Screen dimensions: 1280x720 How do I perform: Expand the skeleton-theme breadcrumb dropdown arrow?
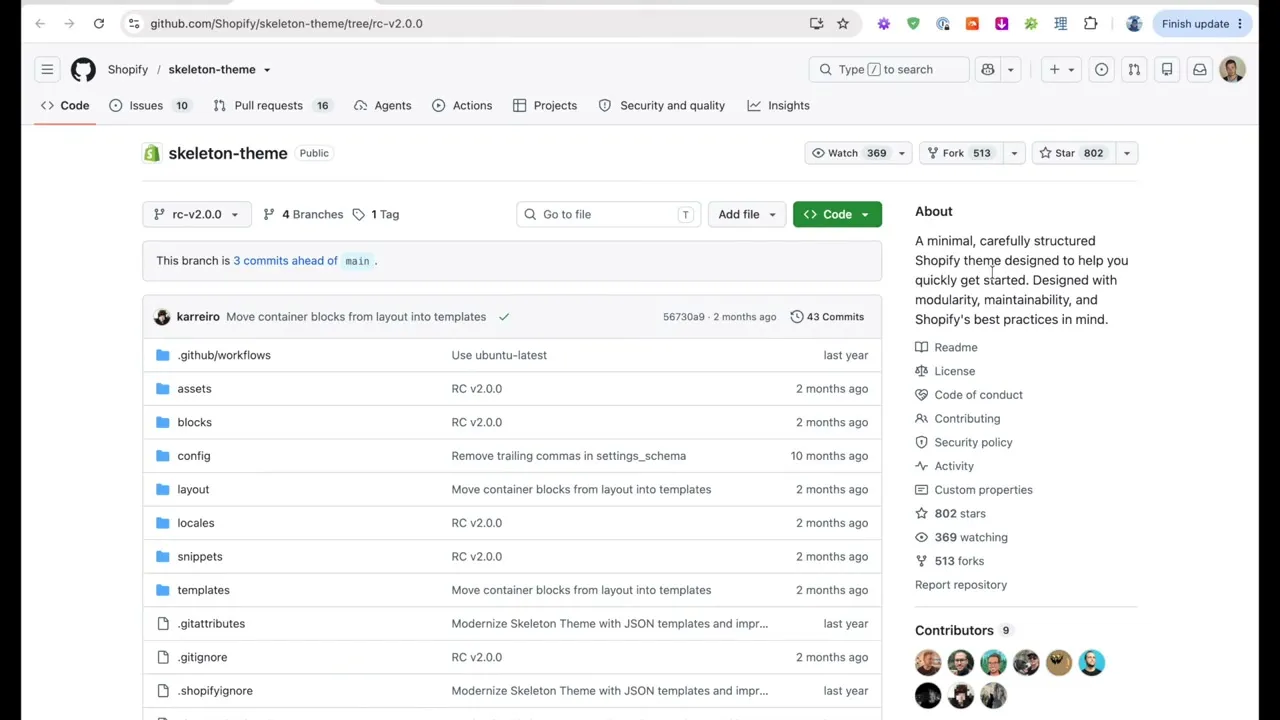click(x=266, y=70)
